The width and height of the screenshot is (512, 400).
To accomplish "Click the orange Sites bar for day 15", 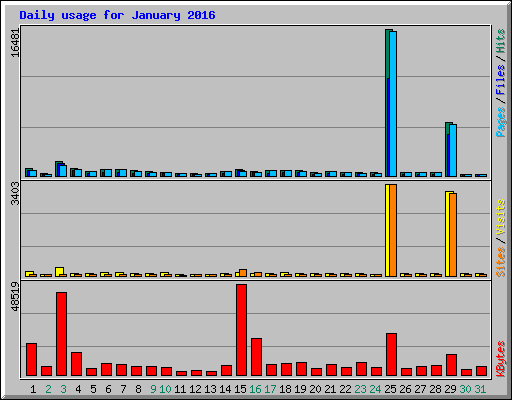I will coord(243,273).
